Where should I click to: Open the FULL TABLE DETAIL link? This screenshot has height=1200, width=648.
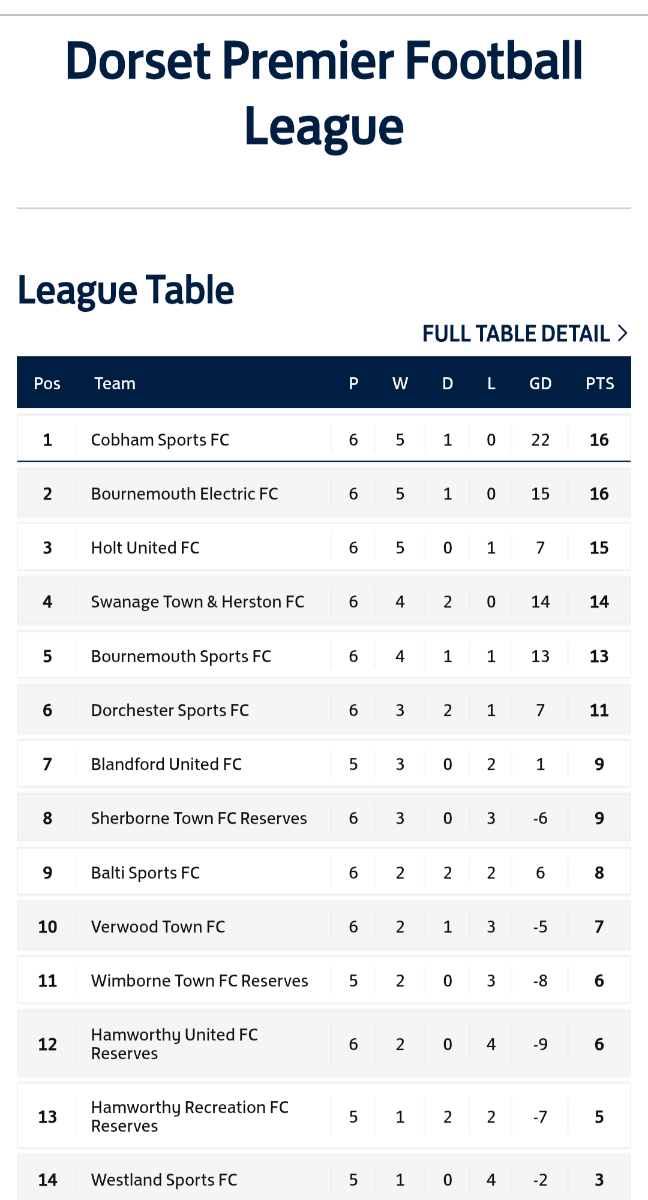click(x=525, y=334)
